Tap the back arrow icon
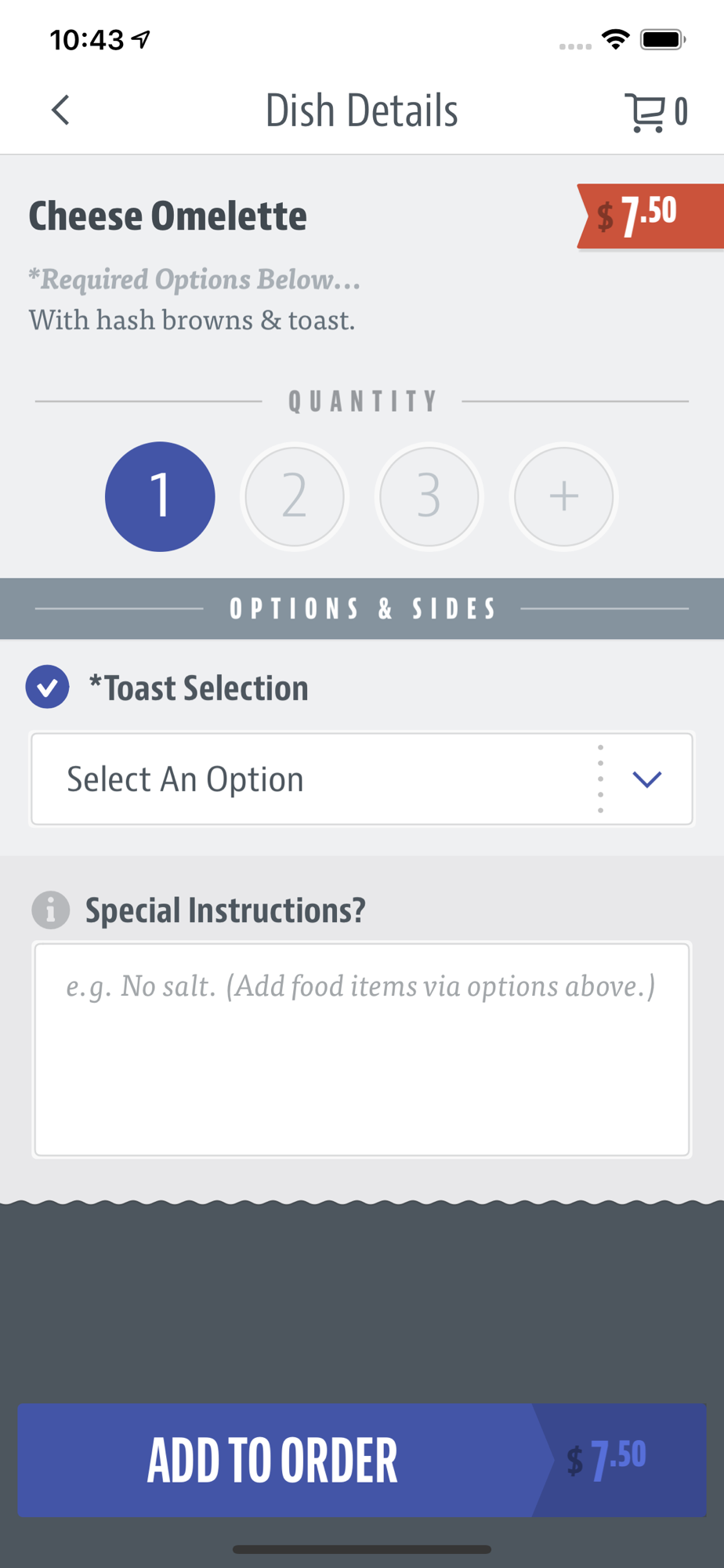 pos(60,111)
